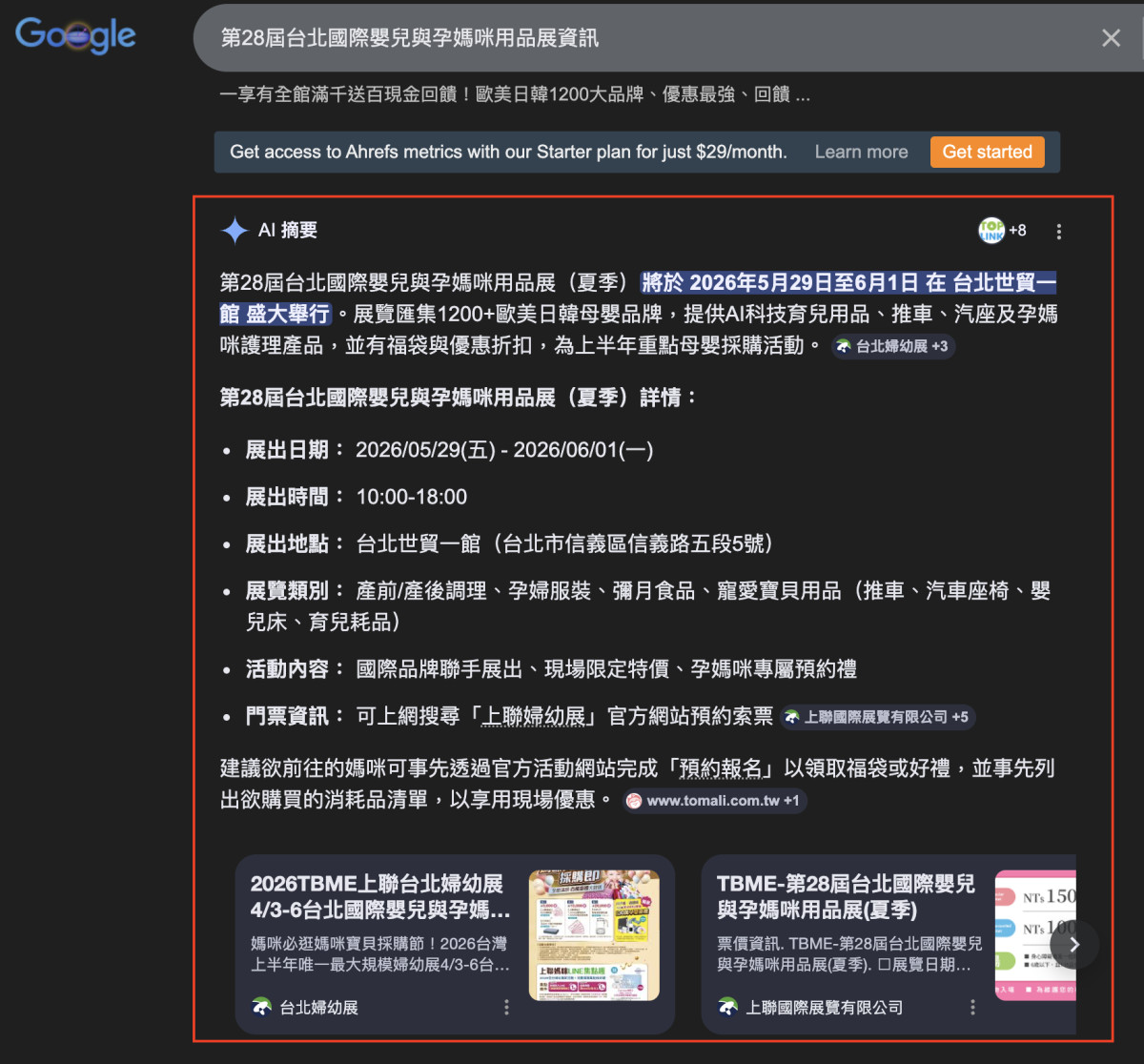Click the 台北婦幼展 site favicon on card
This screenshot has height=1064, width=1144.
pos(261,1008)
